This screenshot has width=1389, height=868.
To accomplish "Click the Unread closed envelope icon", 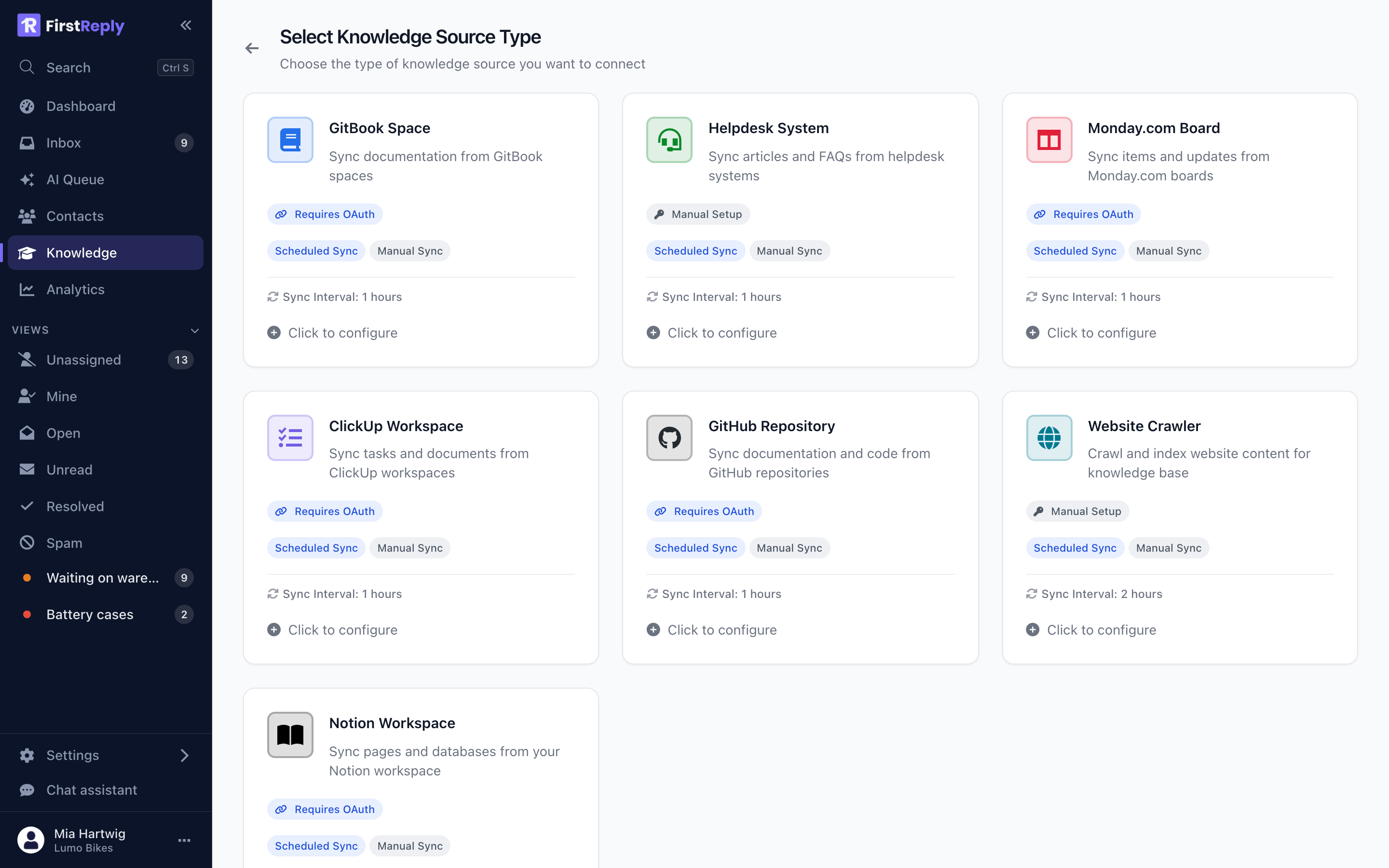I will [x=27, y=470].
